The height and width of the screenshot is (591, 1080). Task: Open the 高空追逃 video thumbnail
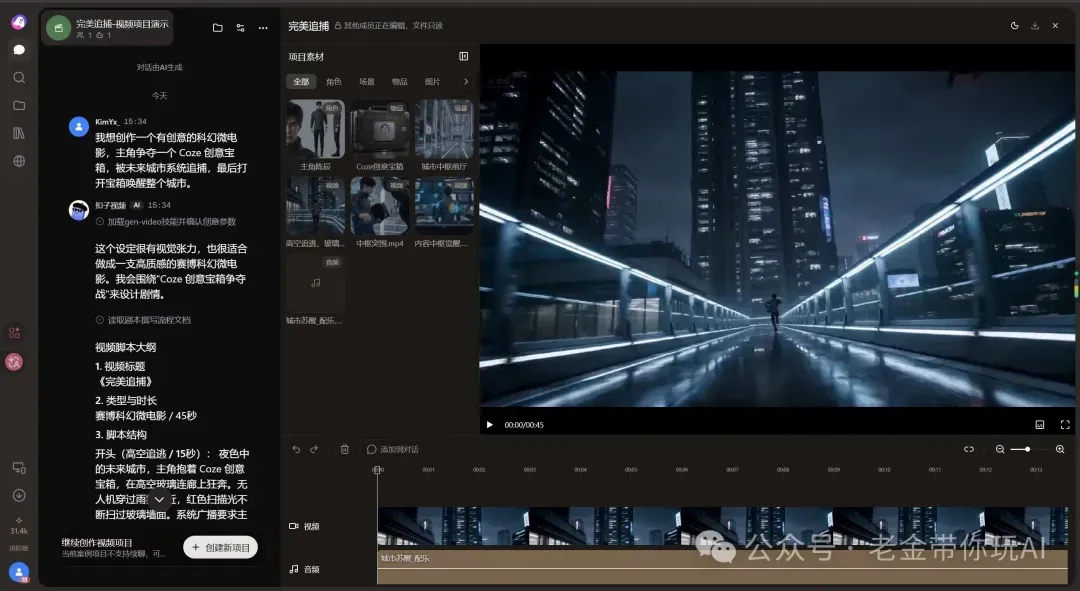(315, 206)
